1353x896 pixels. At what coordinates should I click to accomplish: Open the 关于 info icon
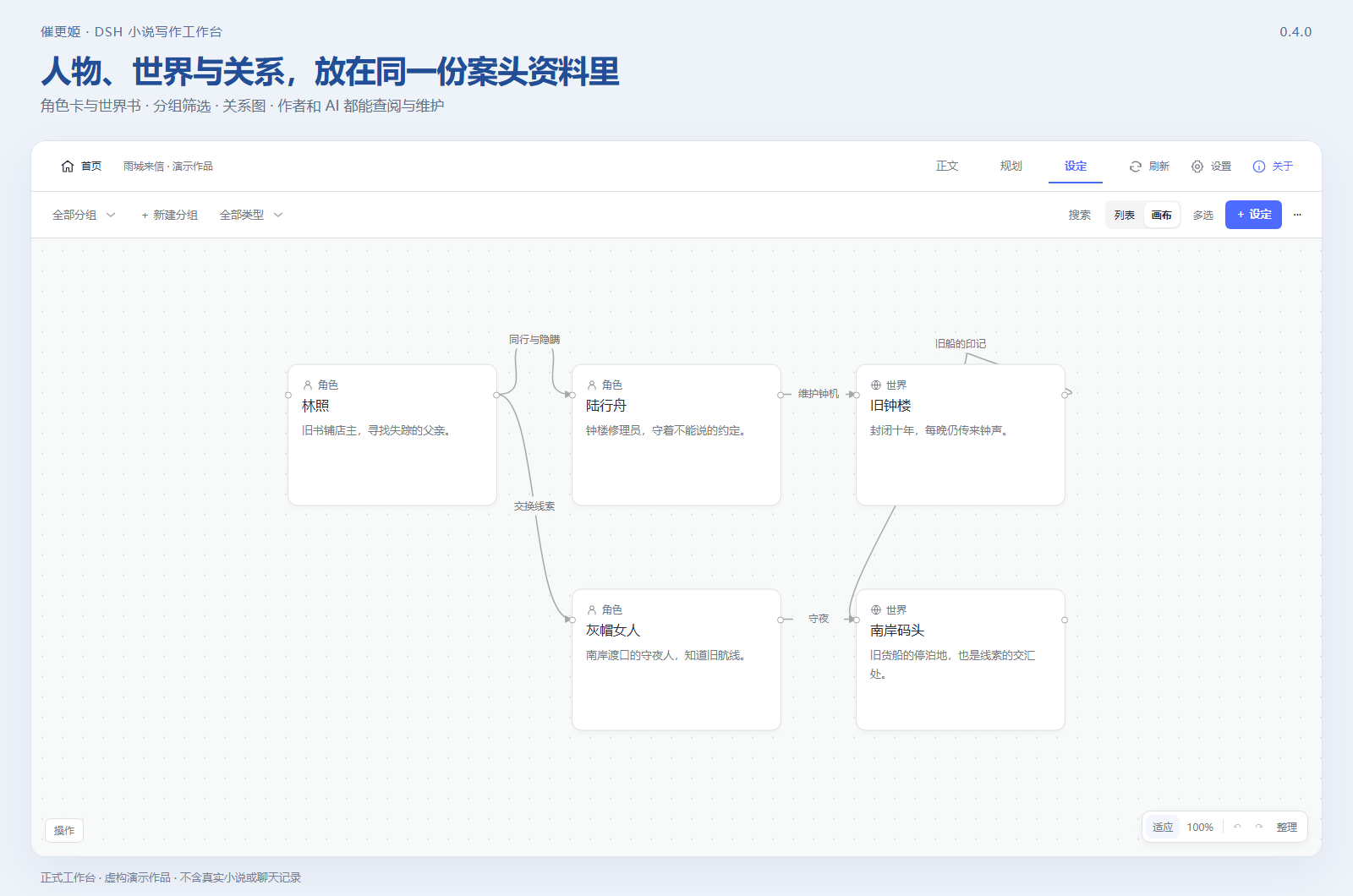click(x=1259, y=167)
